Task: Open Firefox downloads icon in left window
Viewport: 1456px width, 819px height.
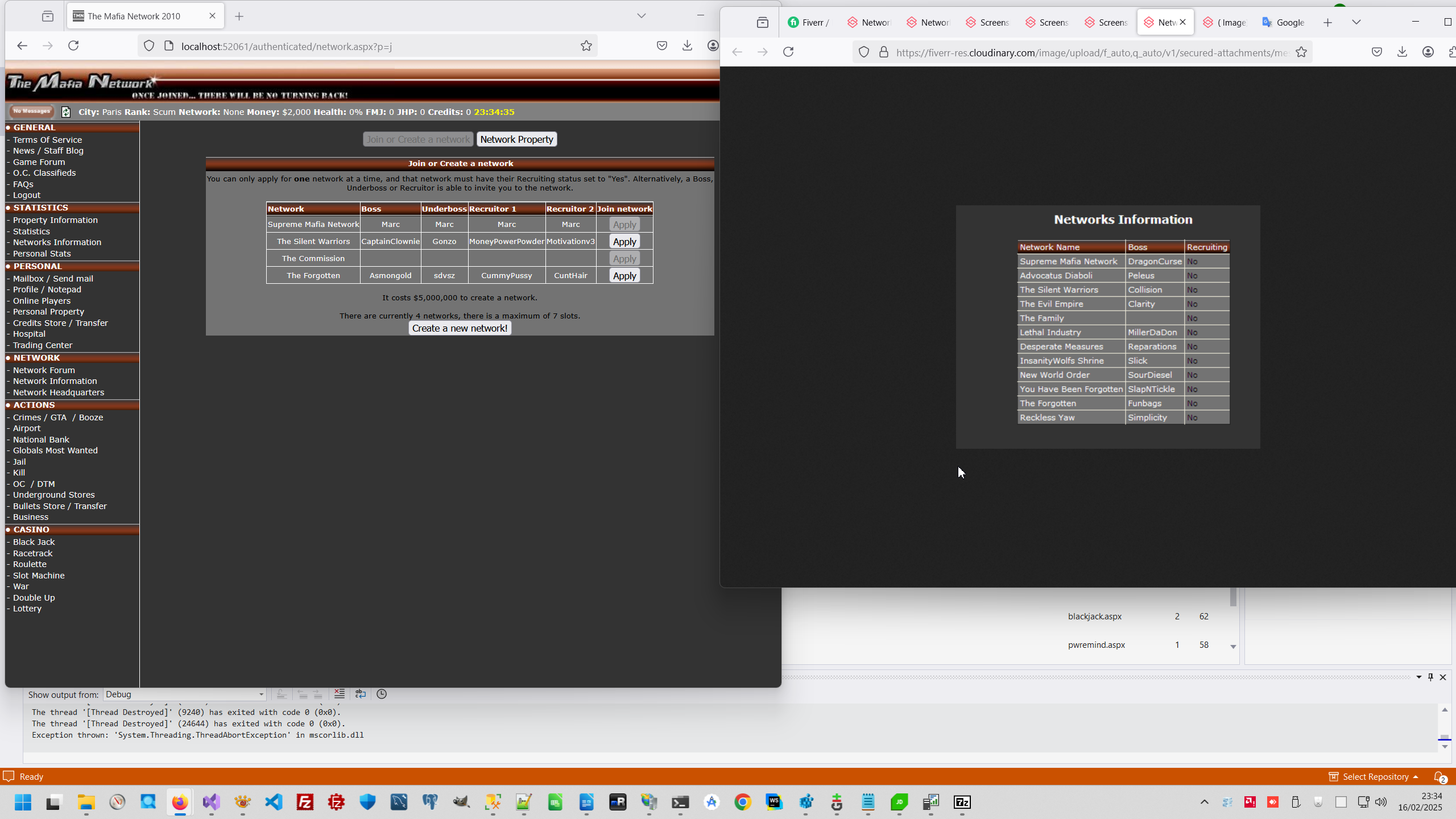Action: click(687, 45)
